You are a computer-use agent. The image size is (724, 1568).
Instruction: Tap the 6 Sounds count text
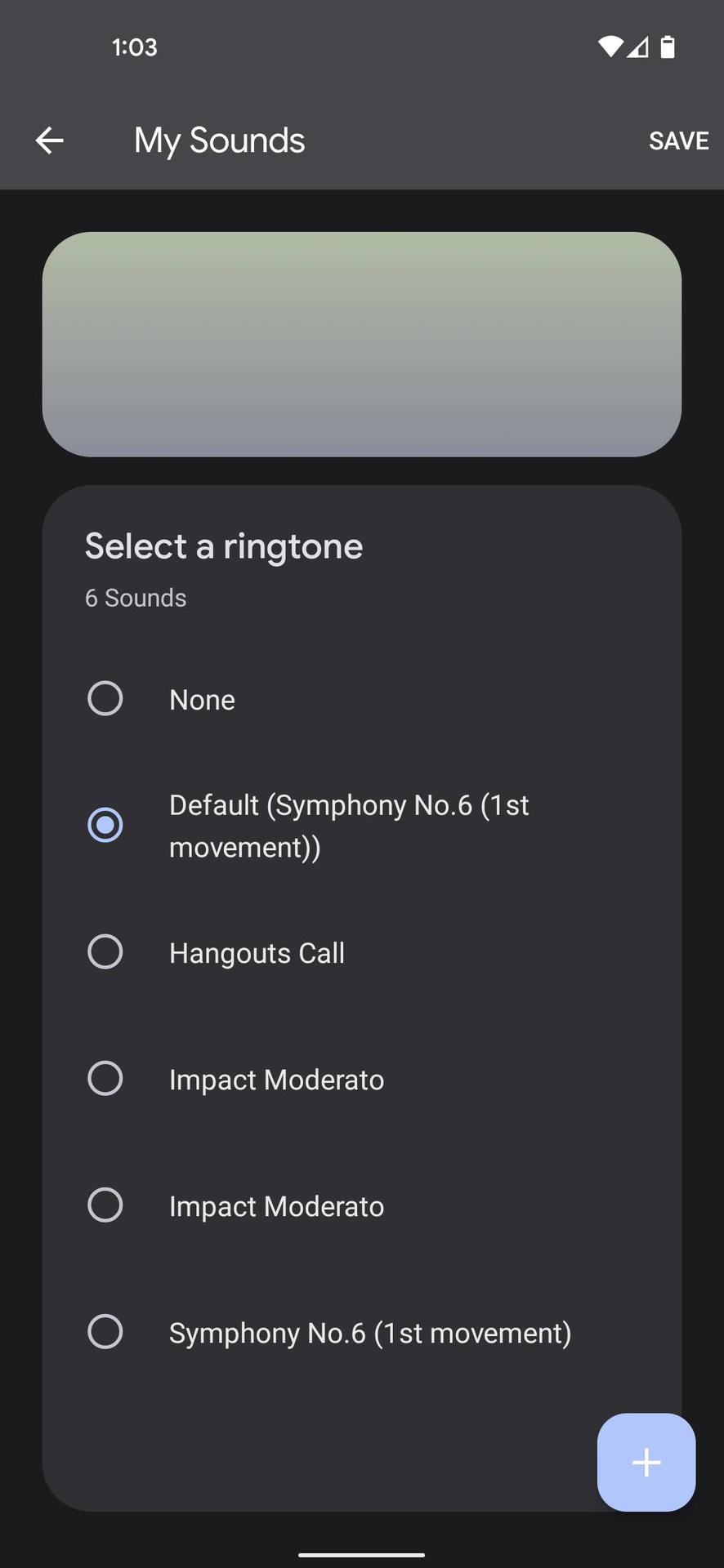click(136, 598)
